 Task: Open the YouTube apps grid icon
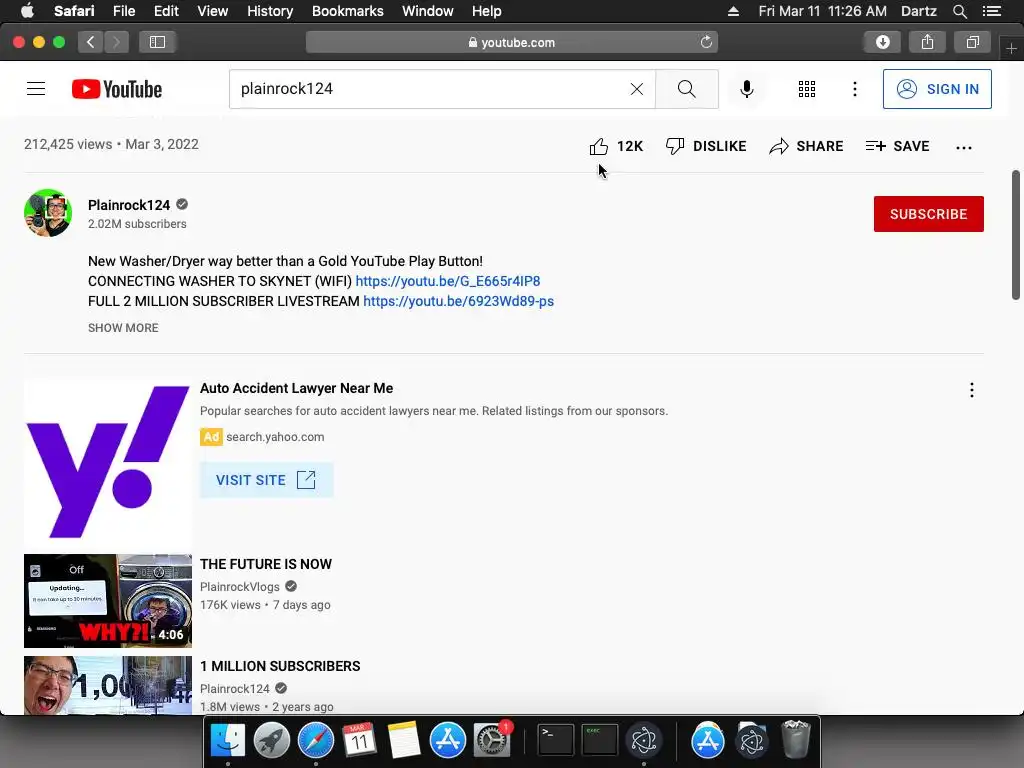click(x=807, y=89)
